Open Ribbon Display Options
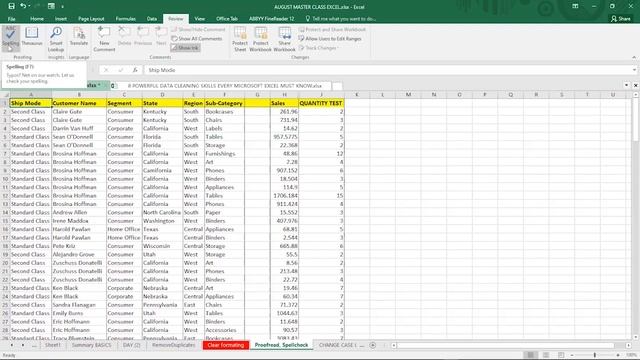 tap(575, 6)
